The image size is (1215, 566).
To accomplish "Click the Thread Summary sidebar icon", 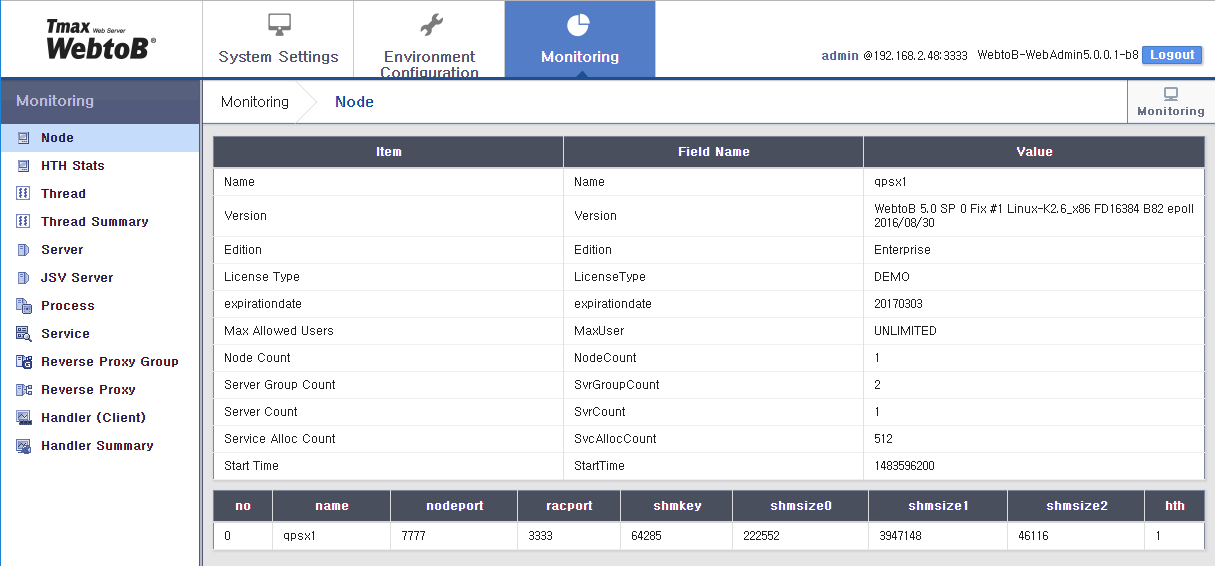I will pyautogui.click(x=24, y=222).
